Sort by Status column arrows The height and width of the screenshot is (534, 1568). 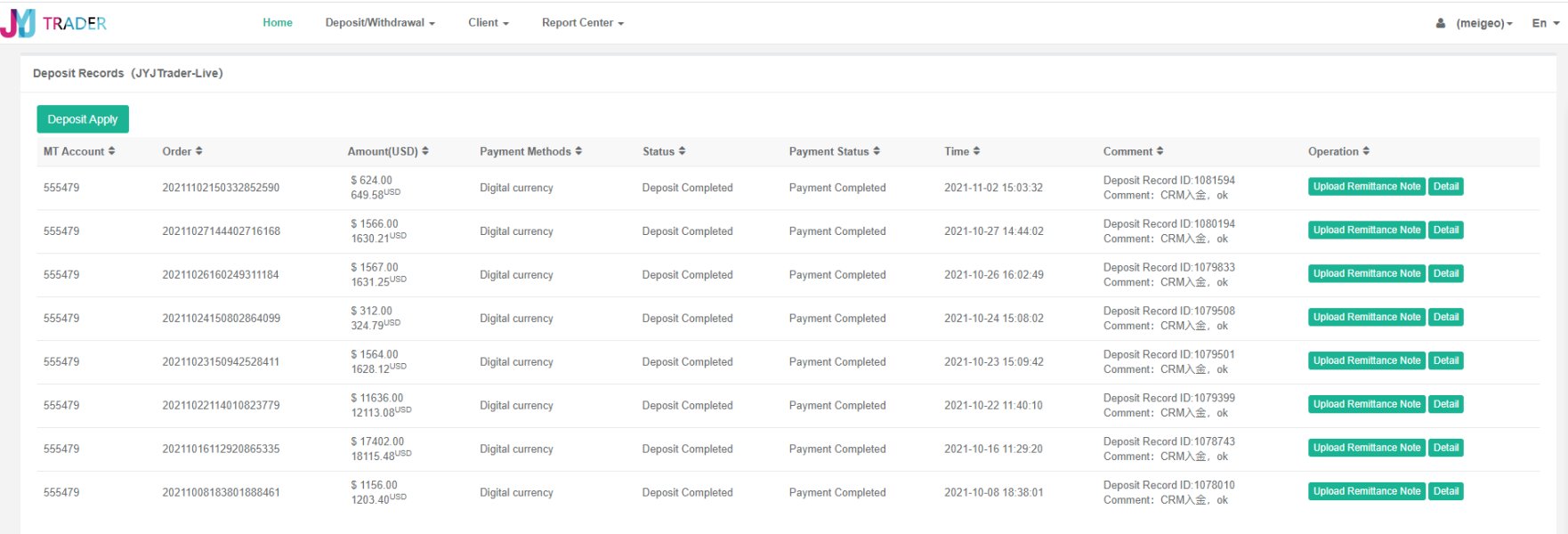(x=682, y=151)
